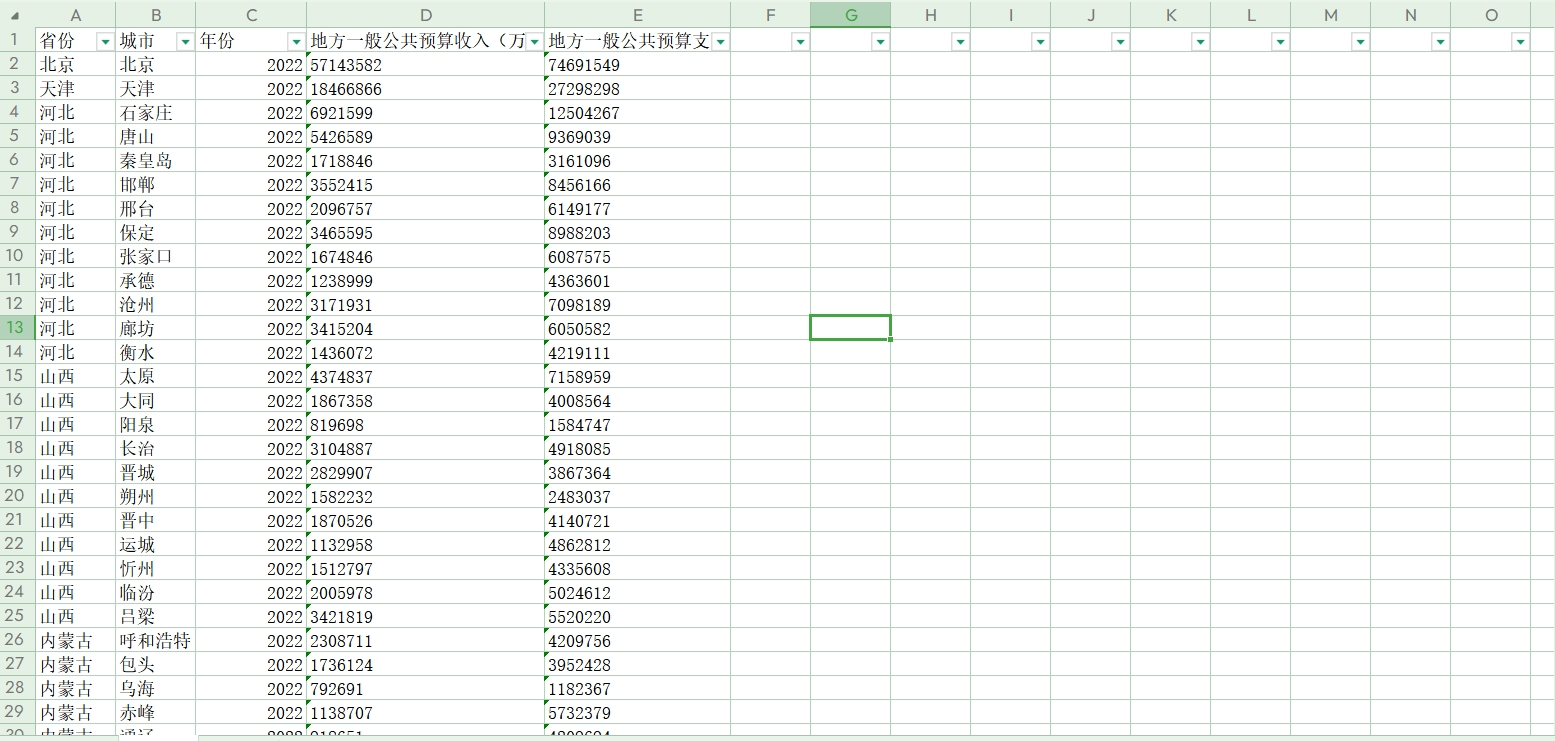
Task: Open the filter dropdown in column F
Action: (800, 41)
